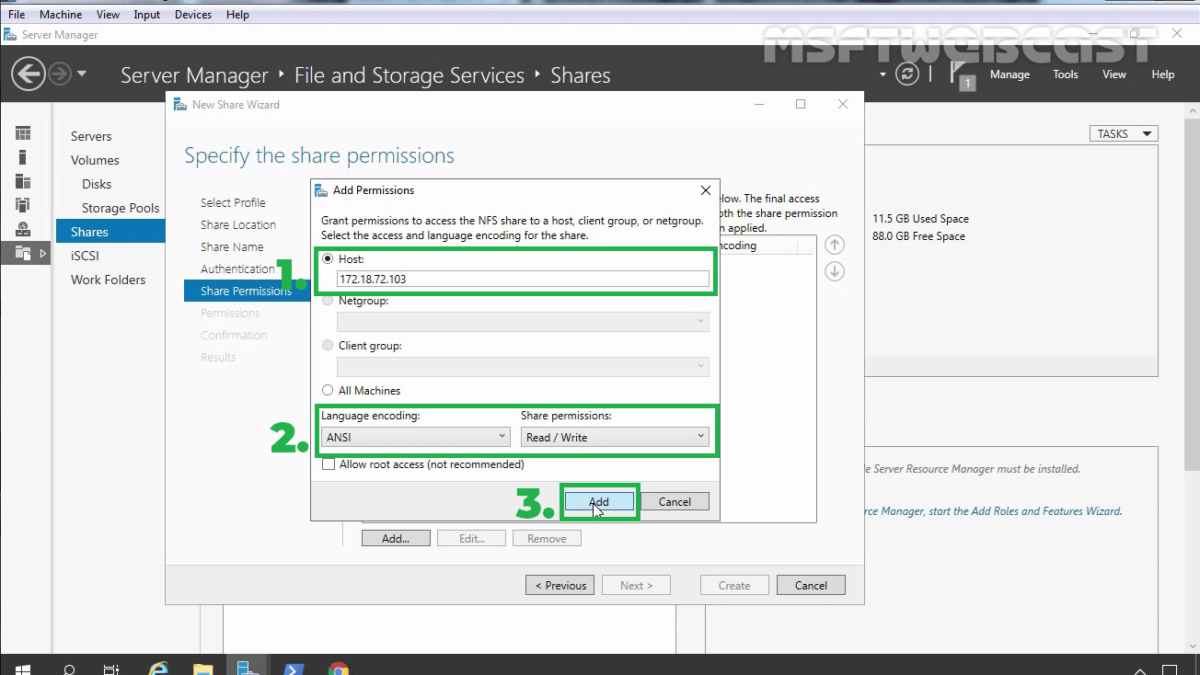The image size is (1200, 675).
Task: Click File and Storage Services breadcrumb
Action: point(409,75)
